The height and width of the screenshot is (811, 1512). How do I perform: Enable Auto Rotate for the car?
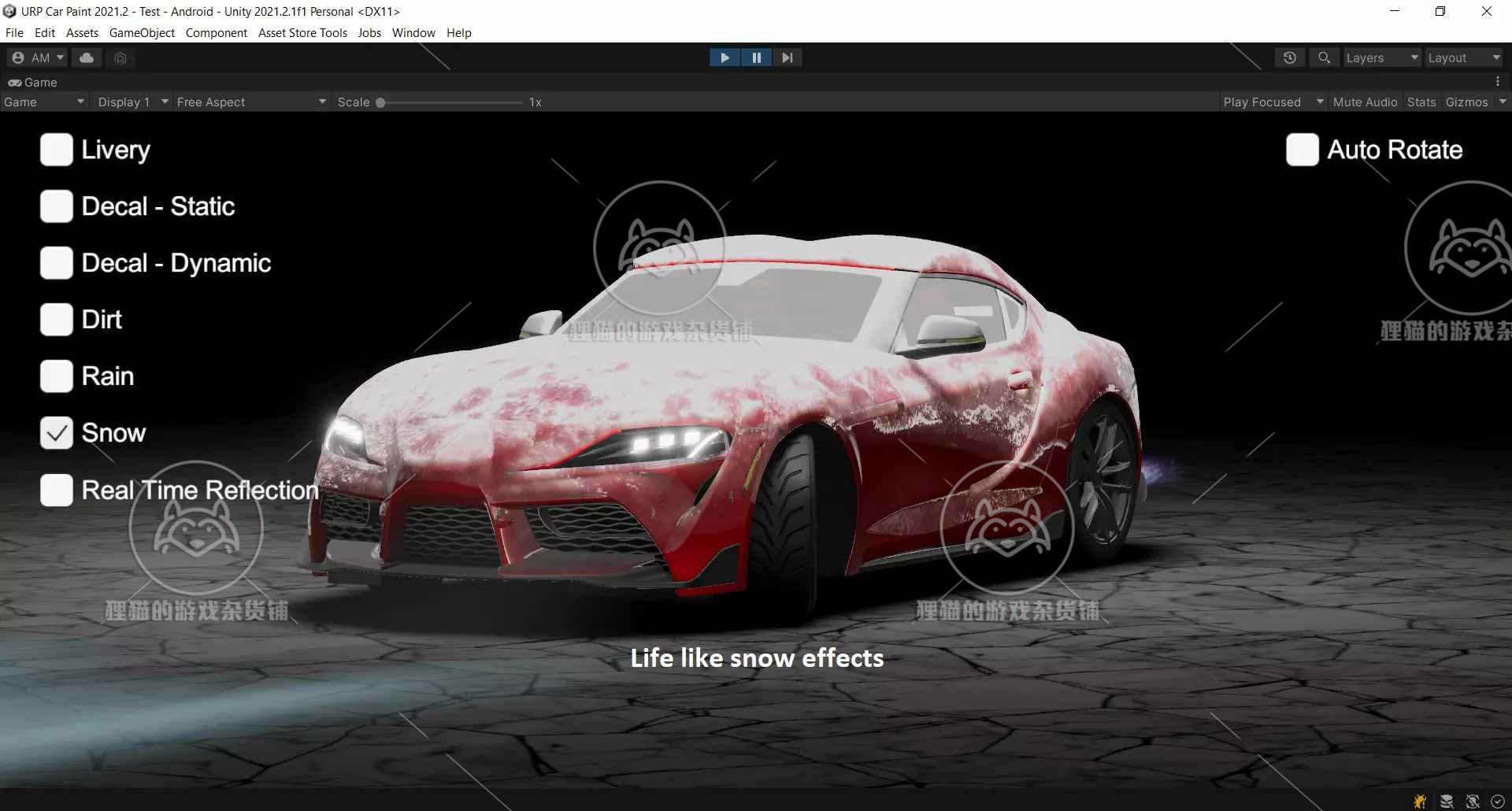(x=1301, y=150)
